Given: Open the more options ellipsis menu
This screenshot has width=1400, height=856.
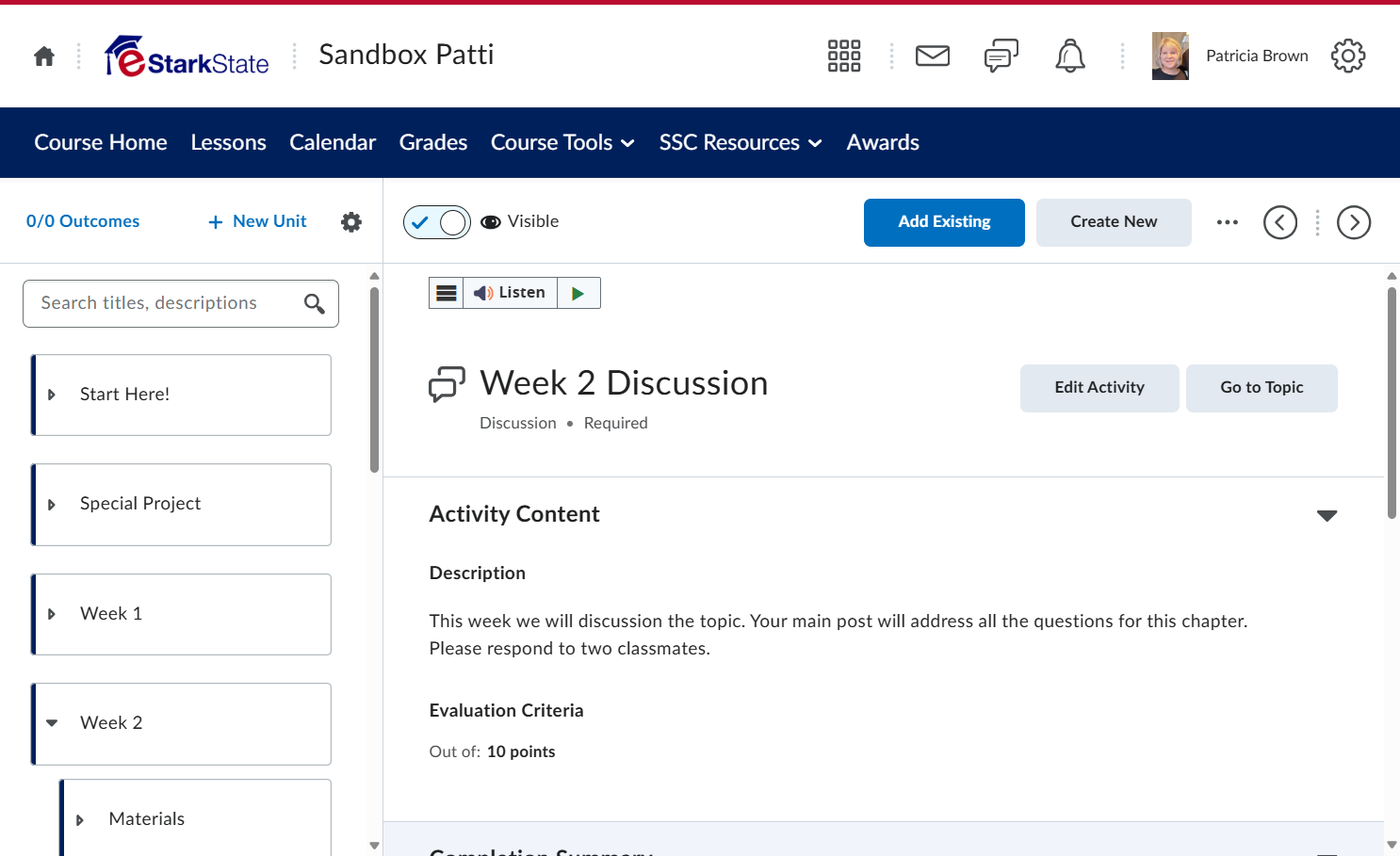Looking at the screenshot, I should click(1227, 222).
